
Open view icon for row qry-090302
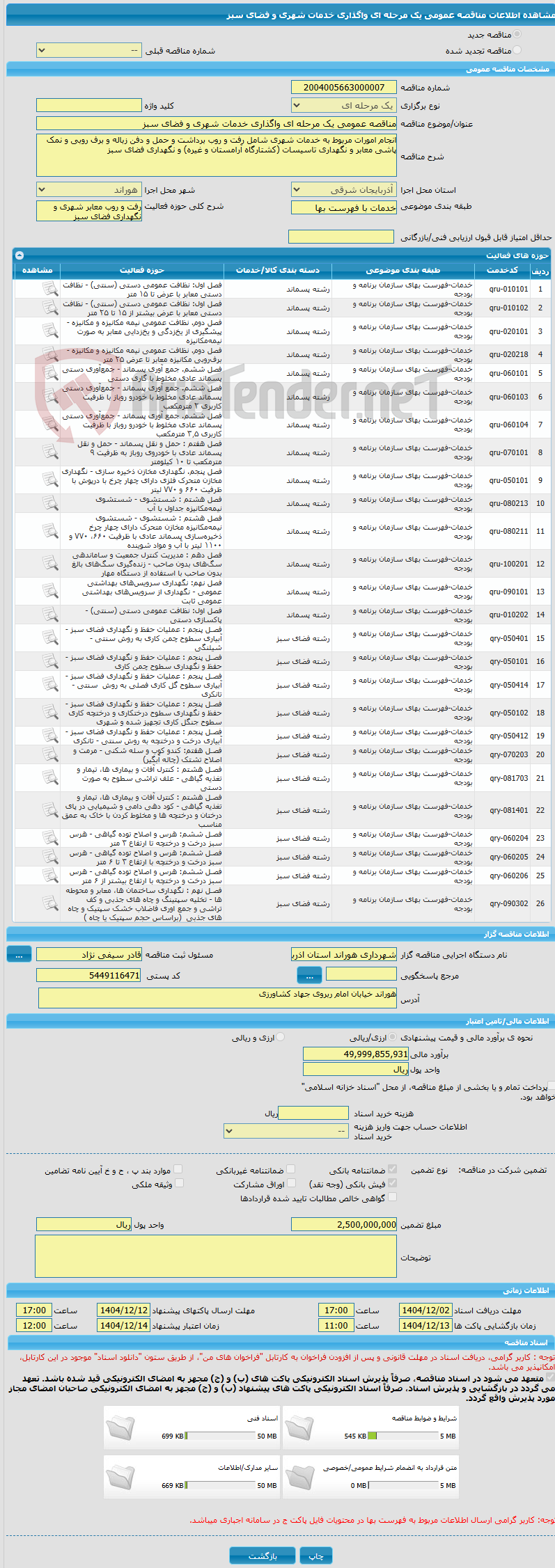pyautogui.click(x=49, y=903)
